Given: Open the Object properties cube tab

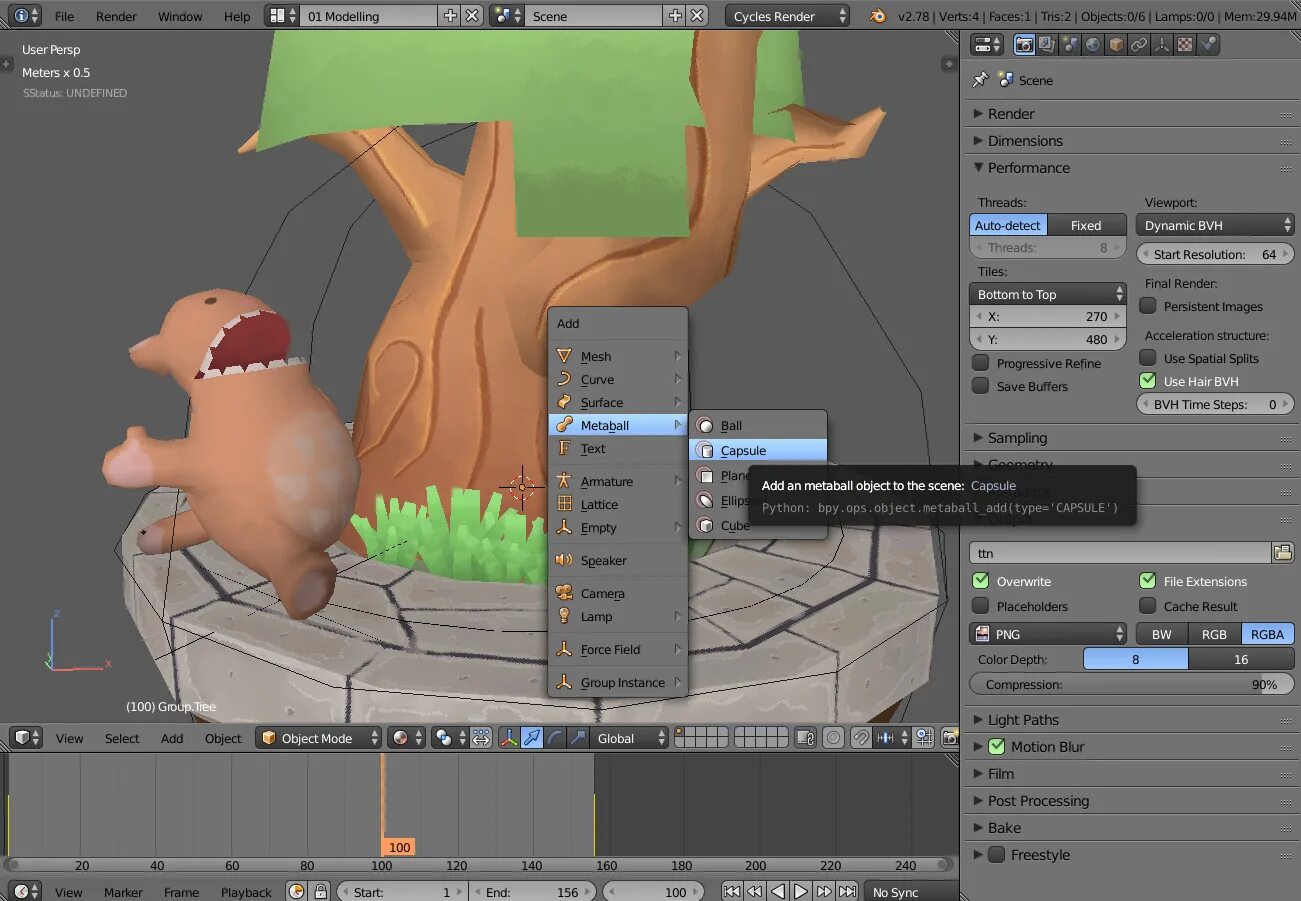Looking at the screenshot, I should [1116, 44].
